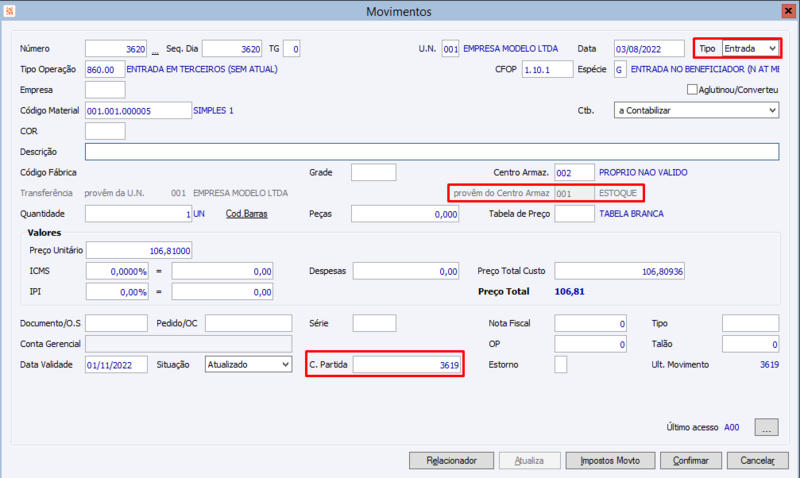
Task: Click the TG input field
Action: (x=291, y=48)
